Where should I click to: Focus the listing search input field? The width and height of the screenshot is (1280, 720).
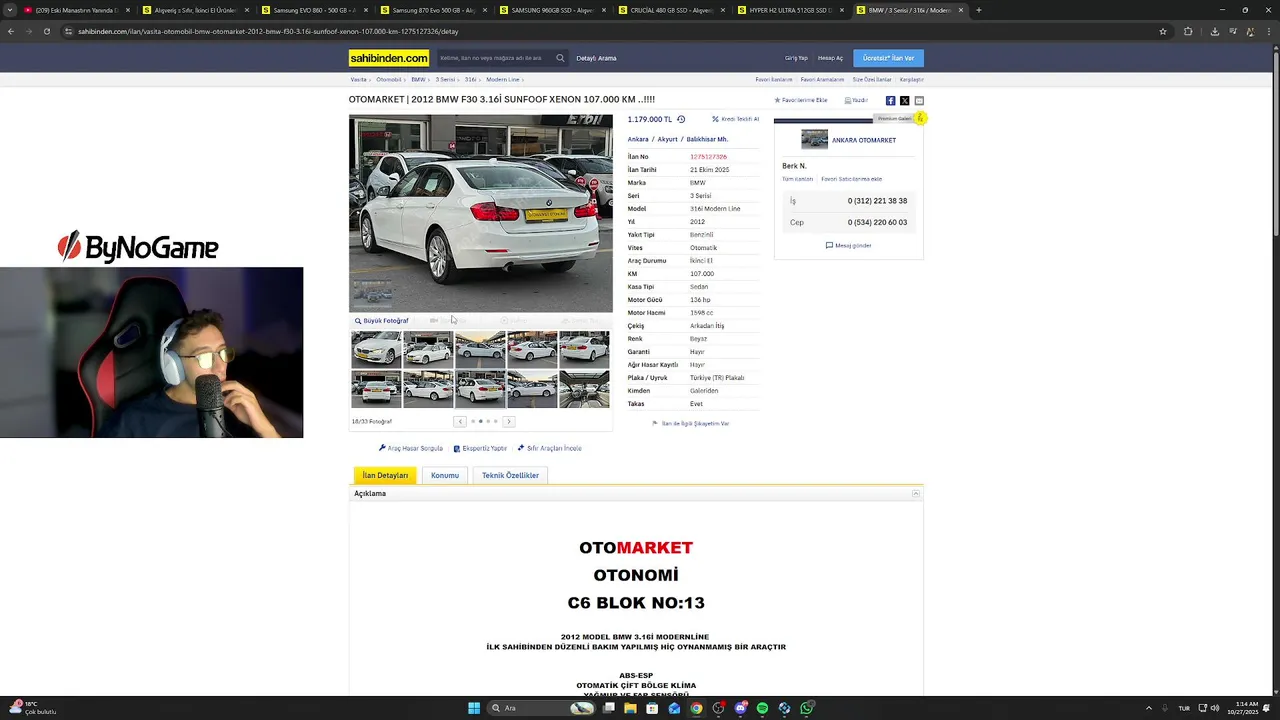click(495, 58)
